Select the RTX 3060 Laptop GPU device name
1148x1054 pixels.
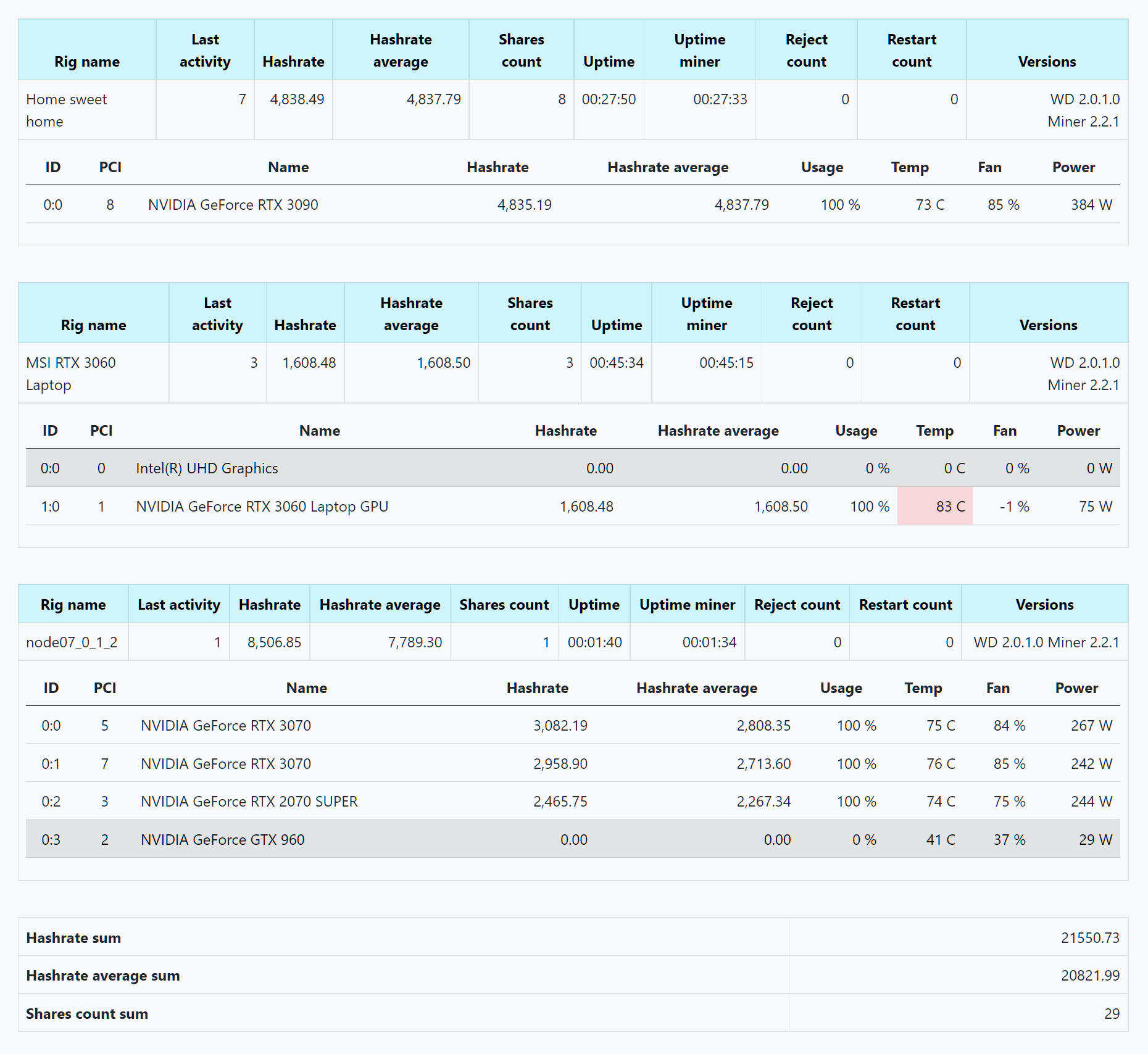262,506
